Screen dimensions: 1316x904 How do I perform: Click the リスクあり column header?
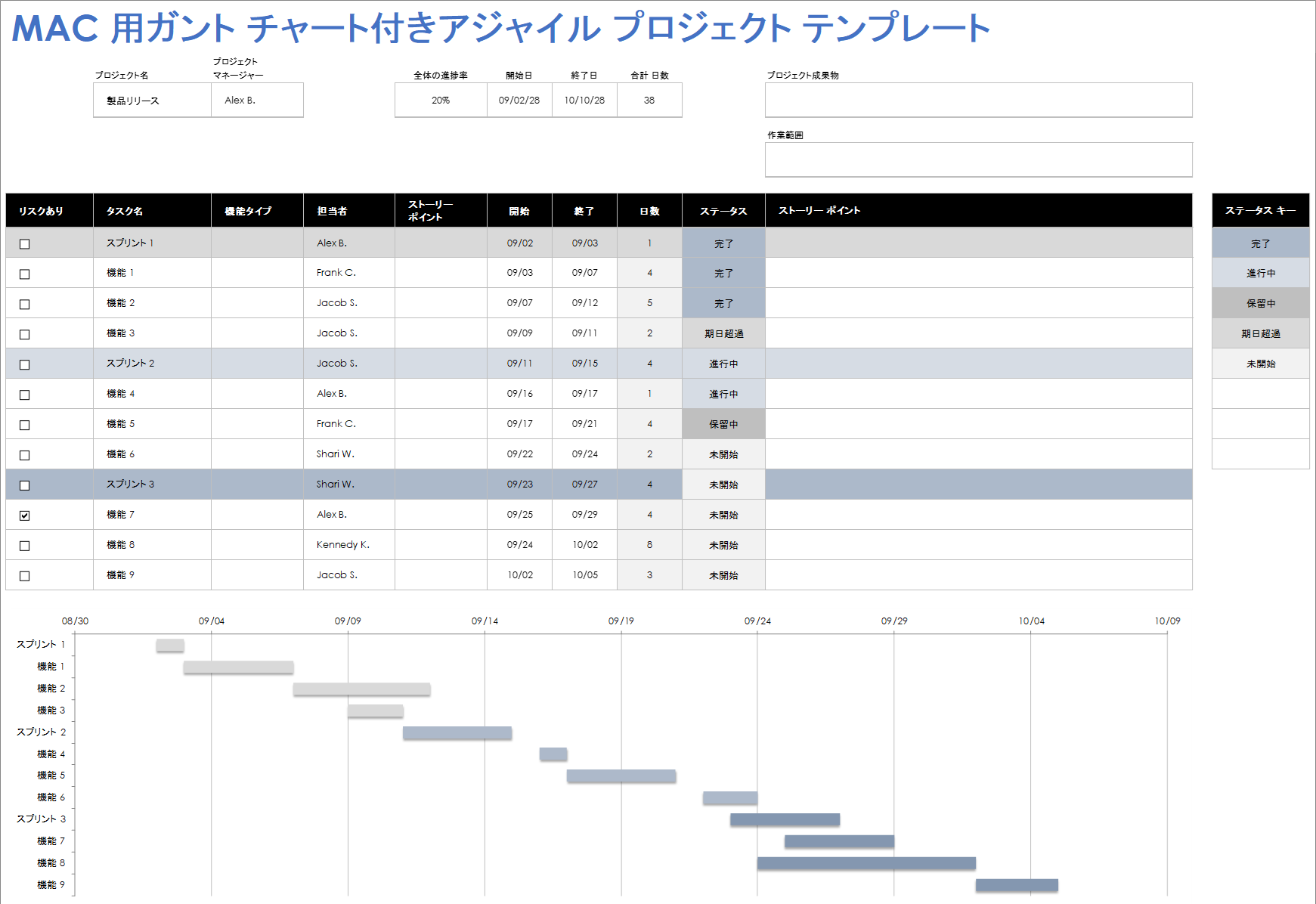[49, 210]
